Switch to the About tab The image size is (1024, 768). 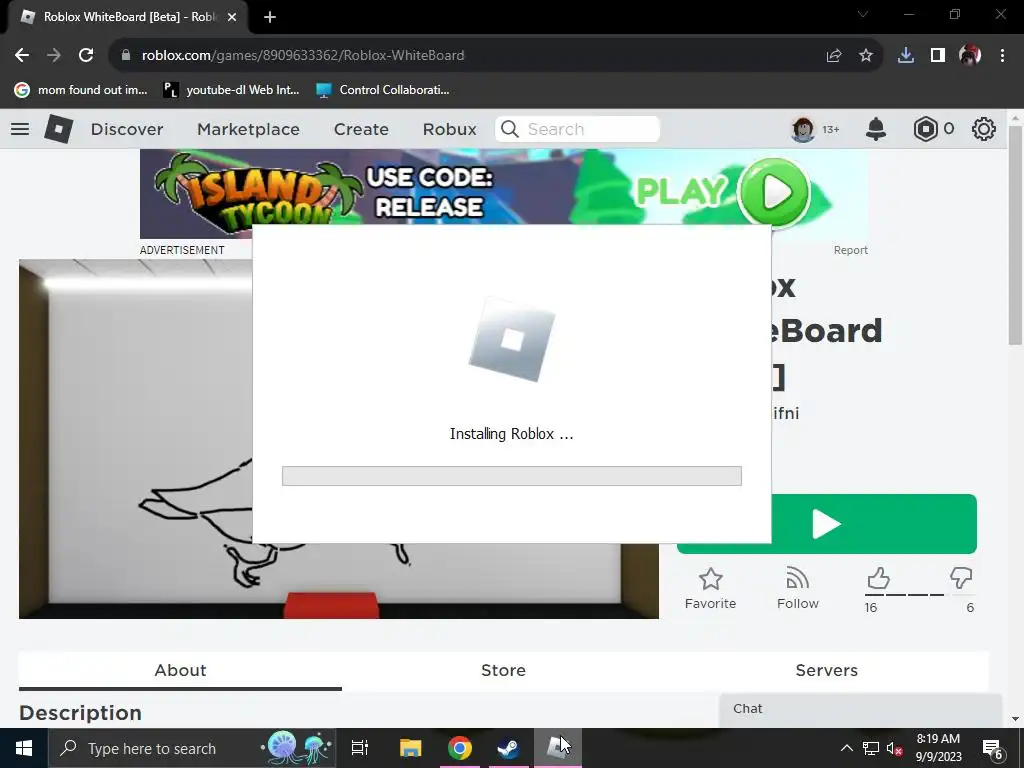tap(180, 671)
